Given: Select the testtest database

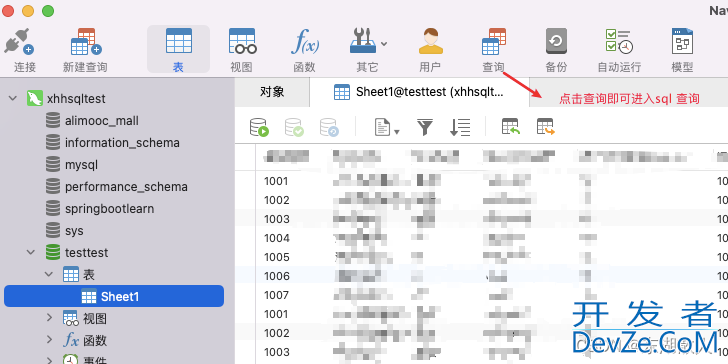Looking at the screenshot, I should pos(86,253).
